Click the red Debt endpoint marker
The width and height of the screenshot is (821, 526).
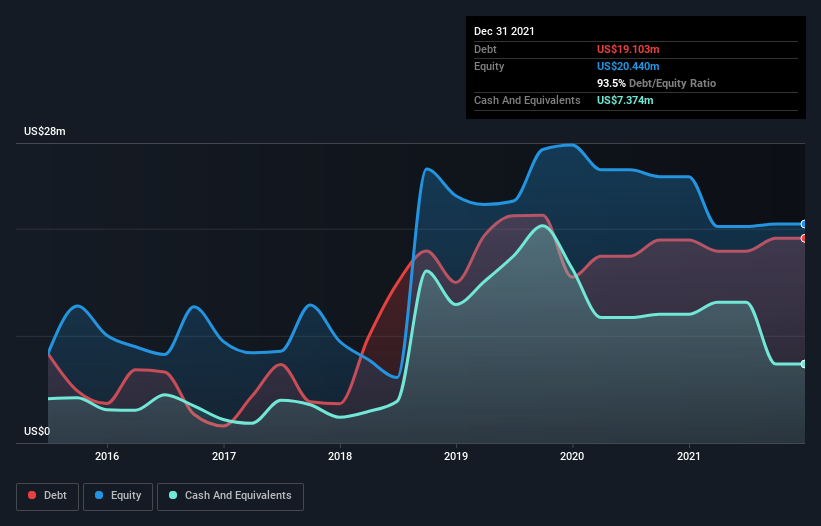pyautogui.click(x=804, y=238)
